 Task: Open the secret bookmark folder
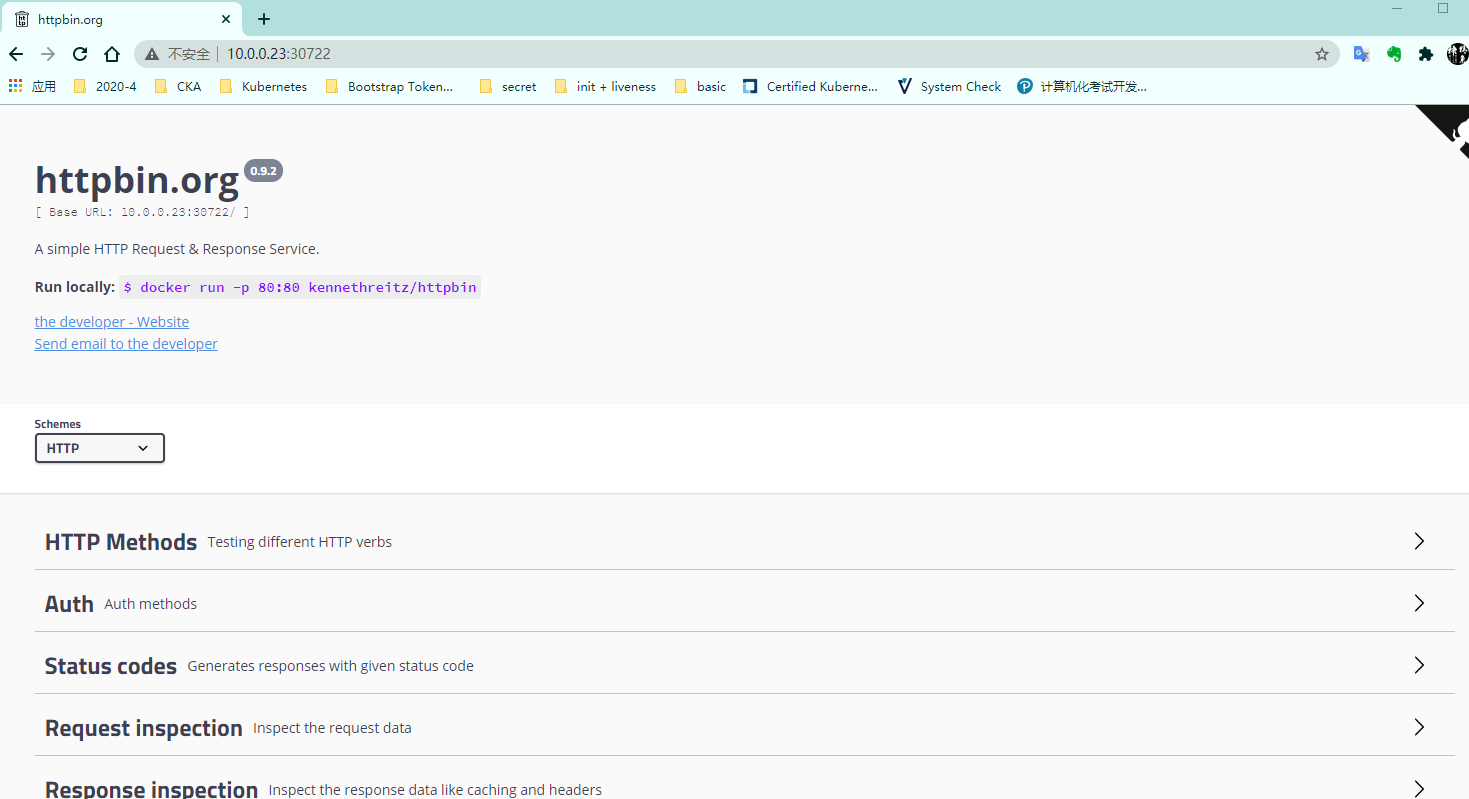click(508, 86)
